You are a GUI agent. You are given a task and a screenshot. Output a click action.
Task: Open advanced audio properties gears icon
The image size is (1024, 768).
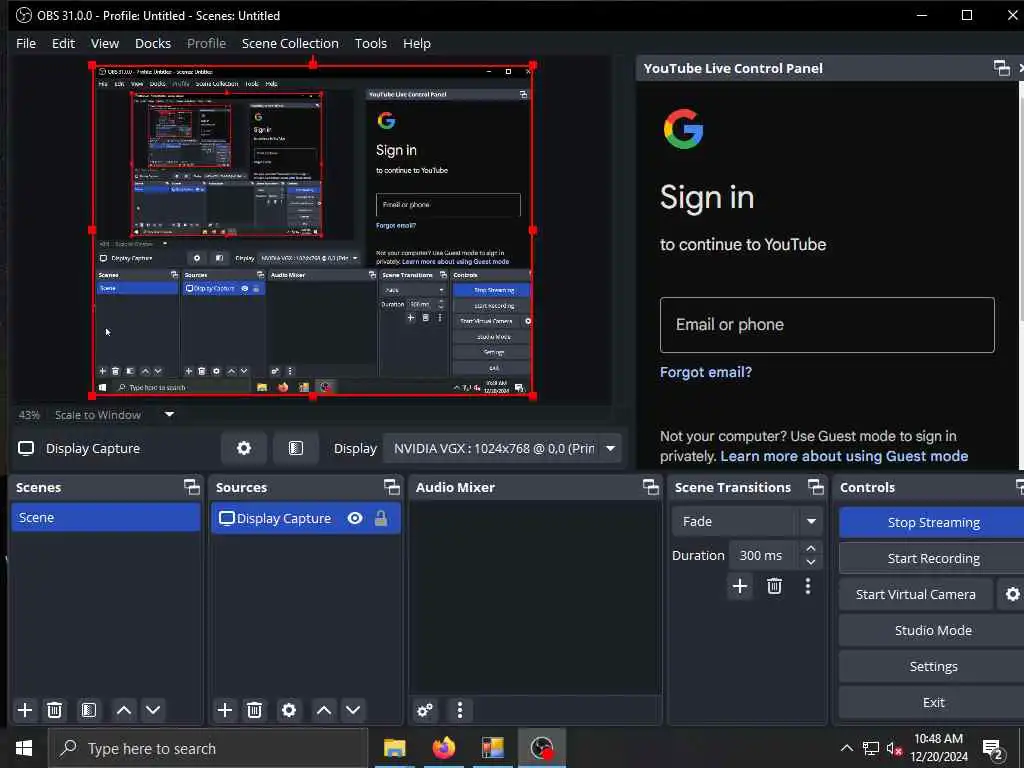click(x=424, y=710)
